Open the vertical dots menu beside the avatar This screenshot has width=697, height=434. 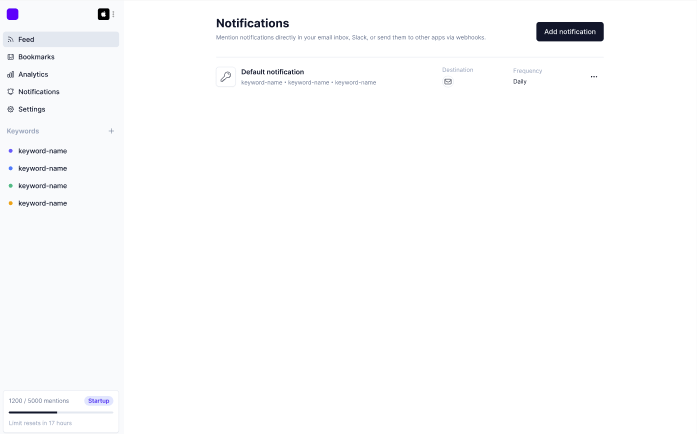coord(113,14)
